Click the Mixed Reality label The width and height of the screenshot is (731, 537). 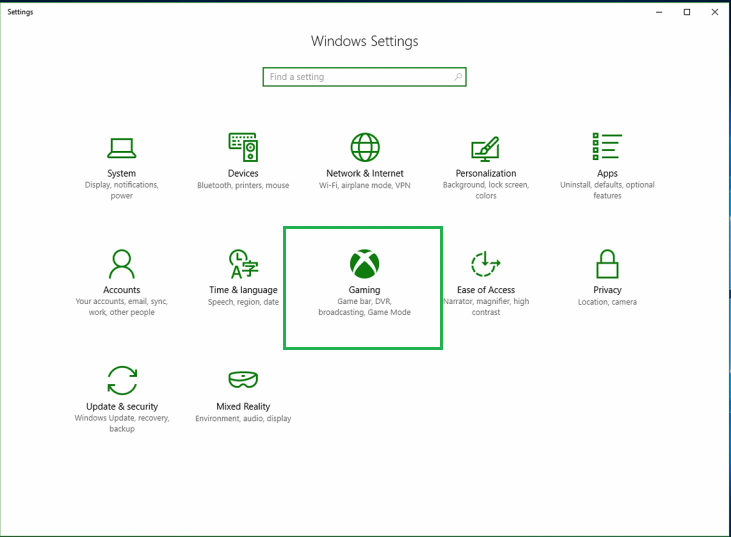click(x=243, y=406)
